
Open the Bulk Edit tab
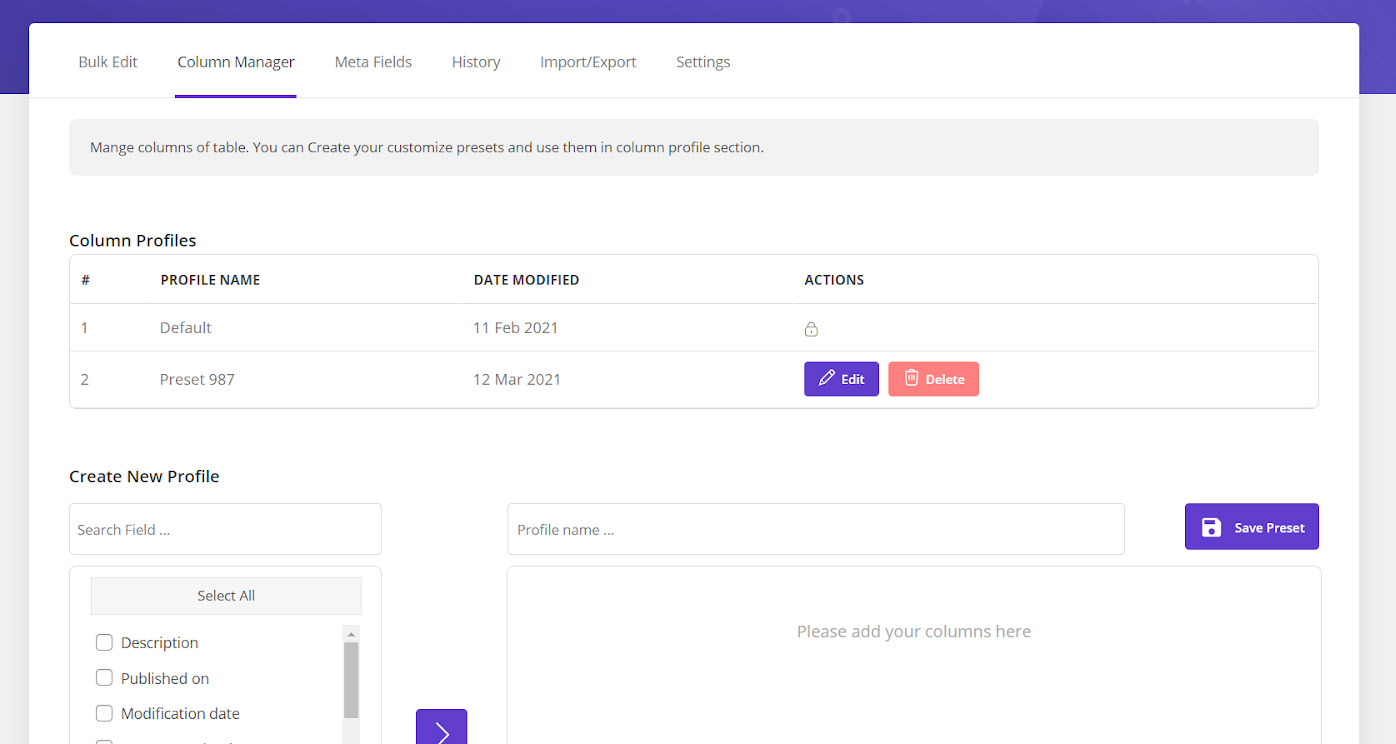108,62
